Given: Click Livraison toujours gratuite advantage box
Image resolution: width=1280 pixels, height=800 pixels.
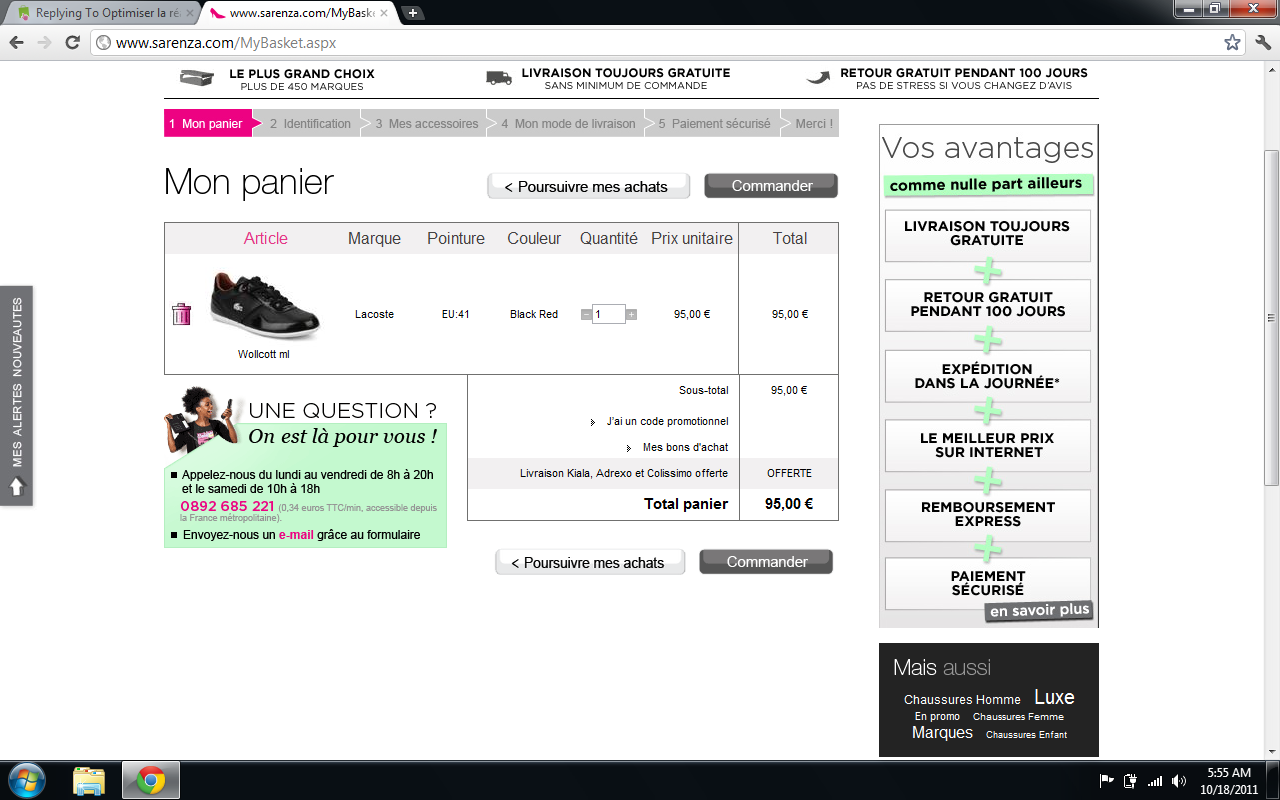Looking at the screenshot, I should [987, 235].
